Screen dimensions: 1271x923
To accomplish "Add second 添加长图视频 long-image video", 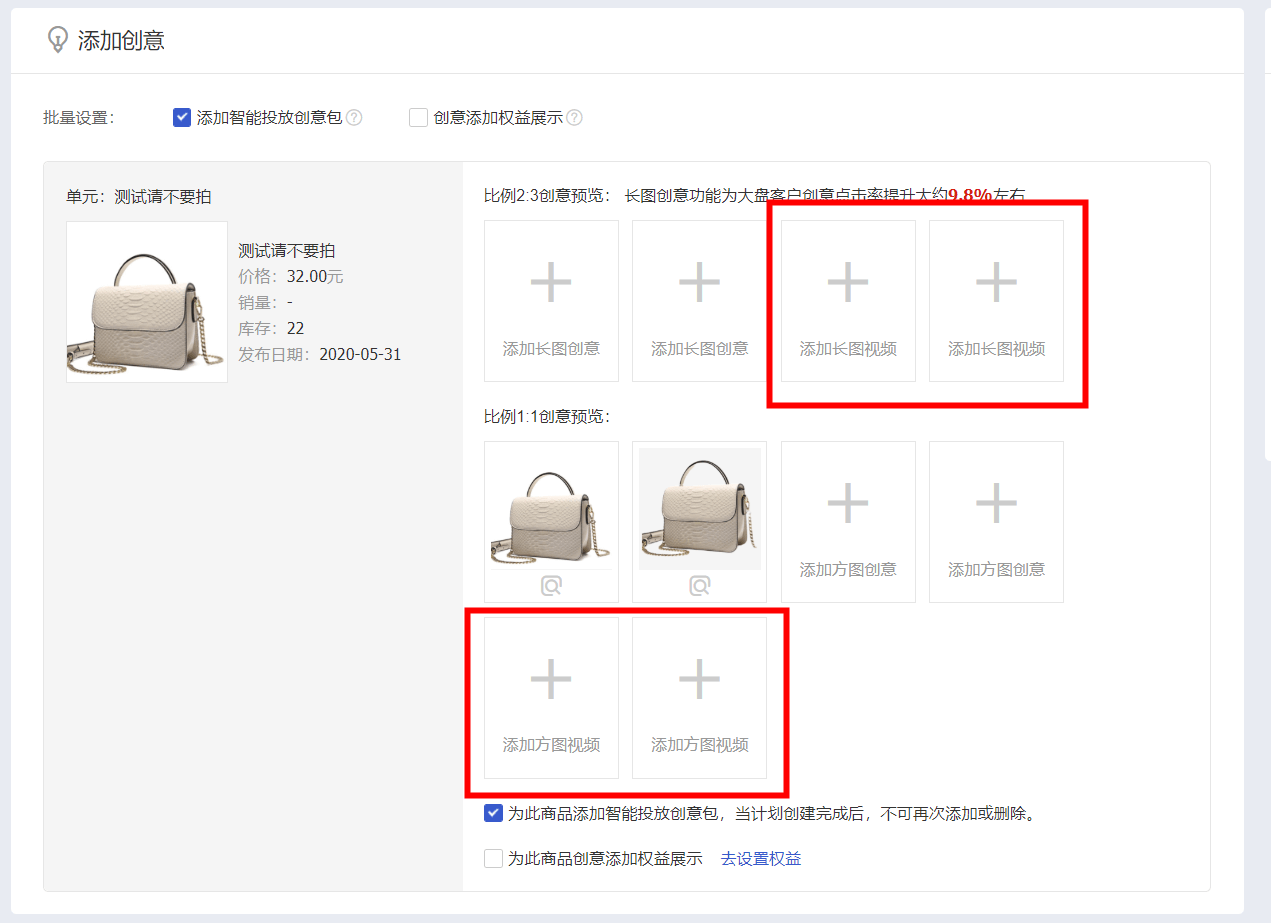I will 996,301.
